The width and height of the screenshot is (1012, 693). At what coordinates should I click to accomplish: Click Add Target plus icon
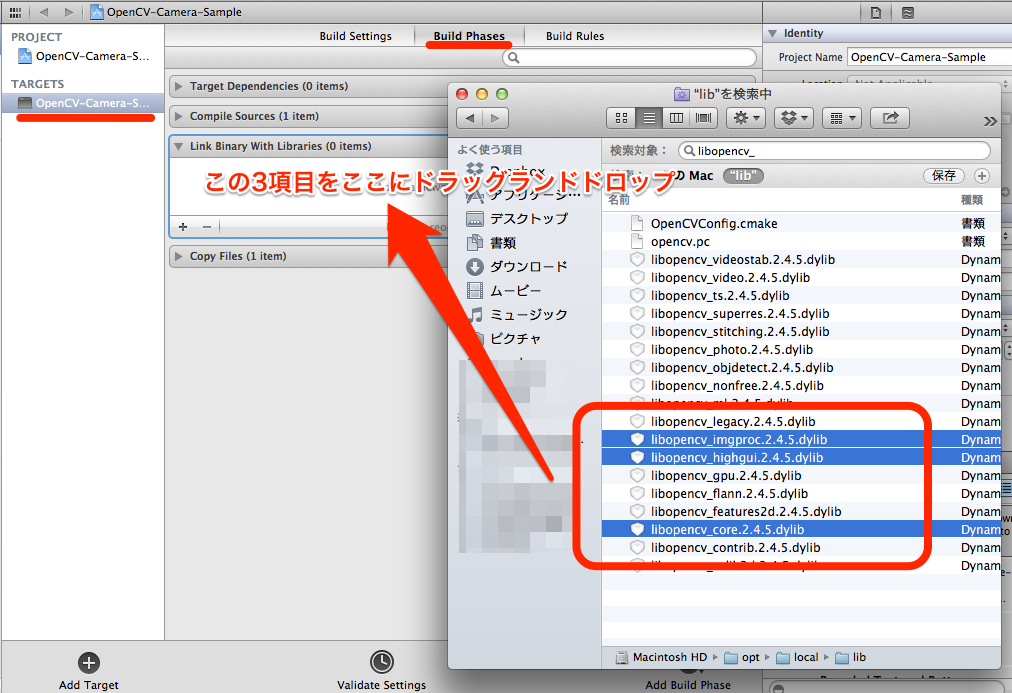click(x=88, y=663)
